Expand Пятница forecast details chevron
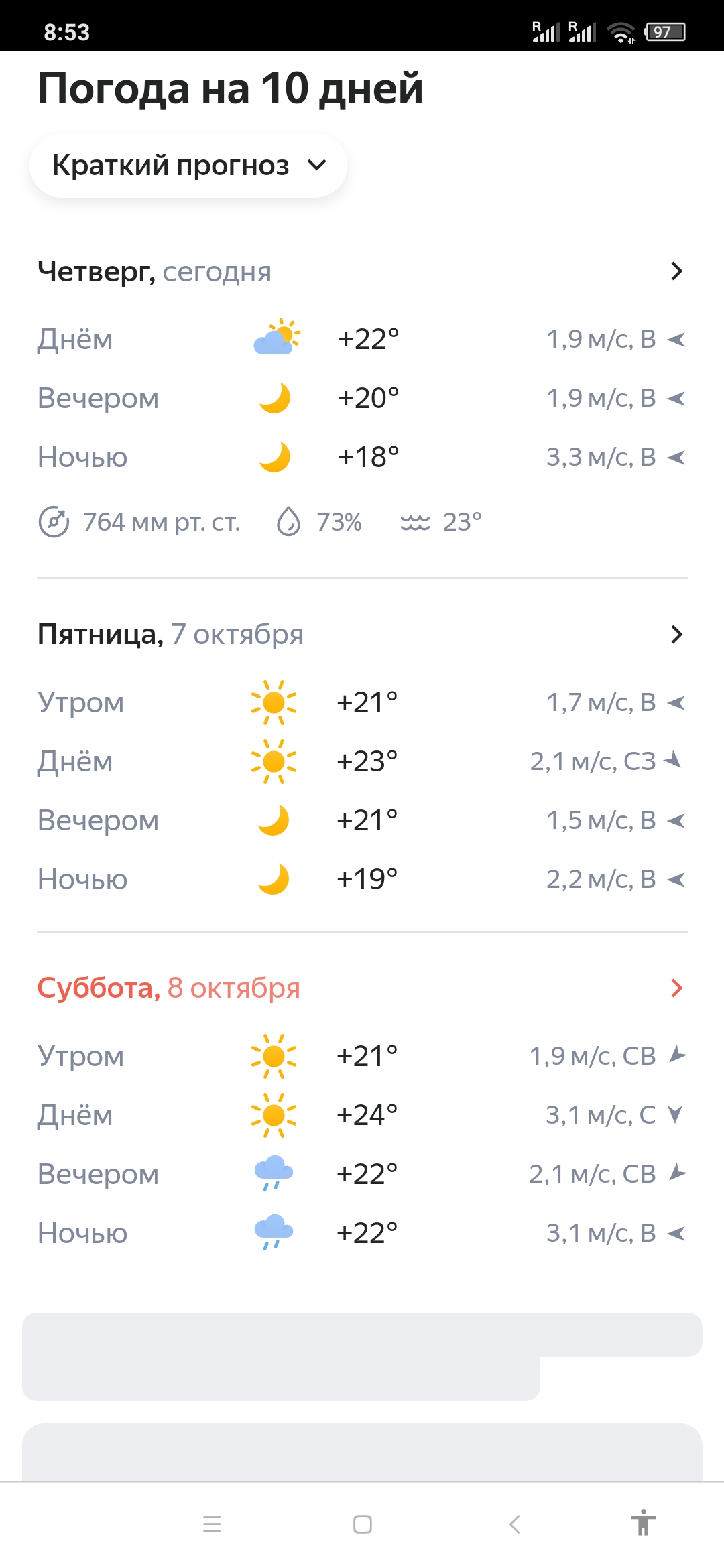The width and height of the screenshot is (724, 1568). [676, 634]
